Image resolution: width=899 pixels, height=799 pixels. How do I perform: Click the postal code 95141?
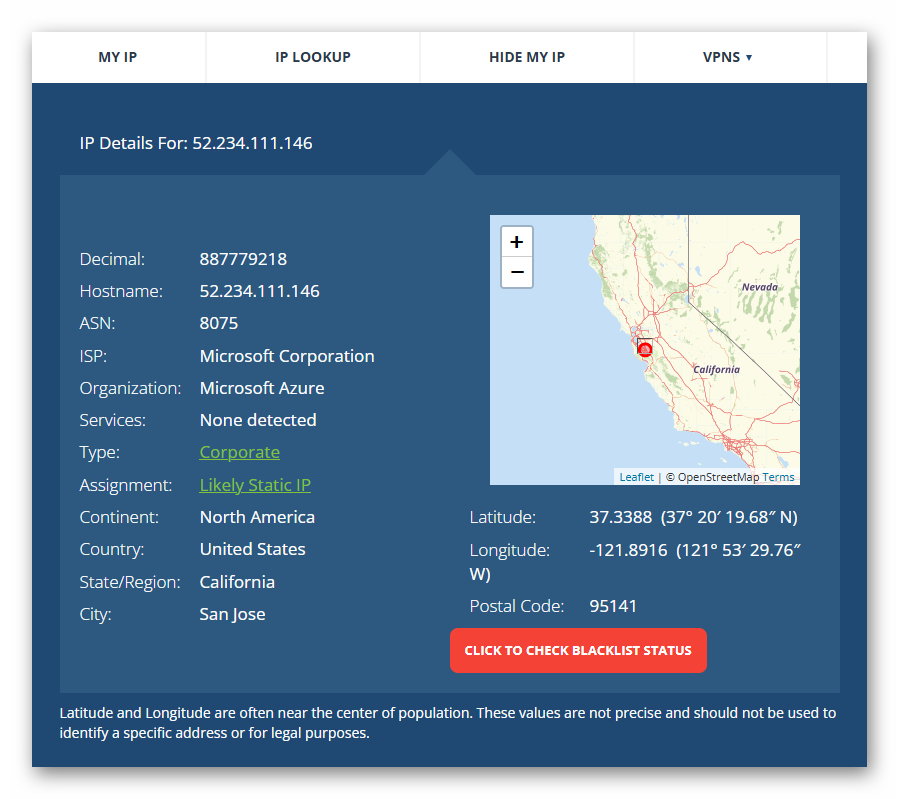click(613, 606)
